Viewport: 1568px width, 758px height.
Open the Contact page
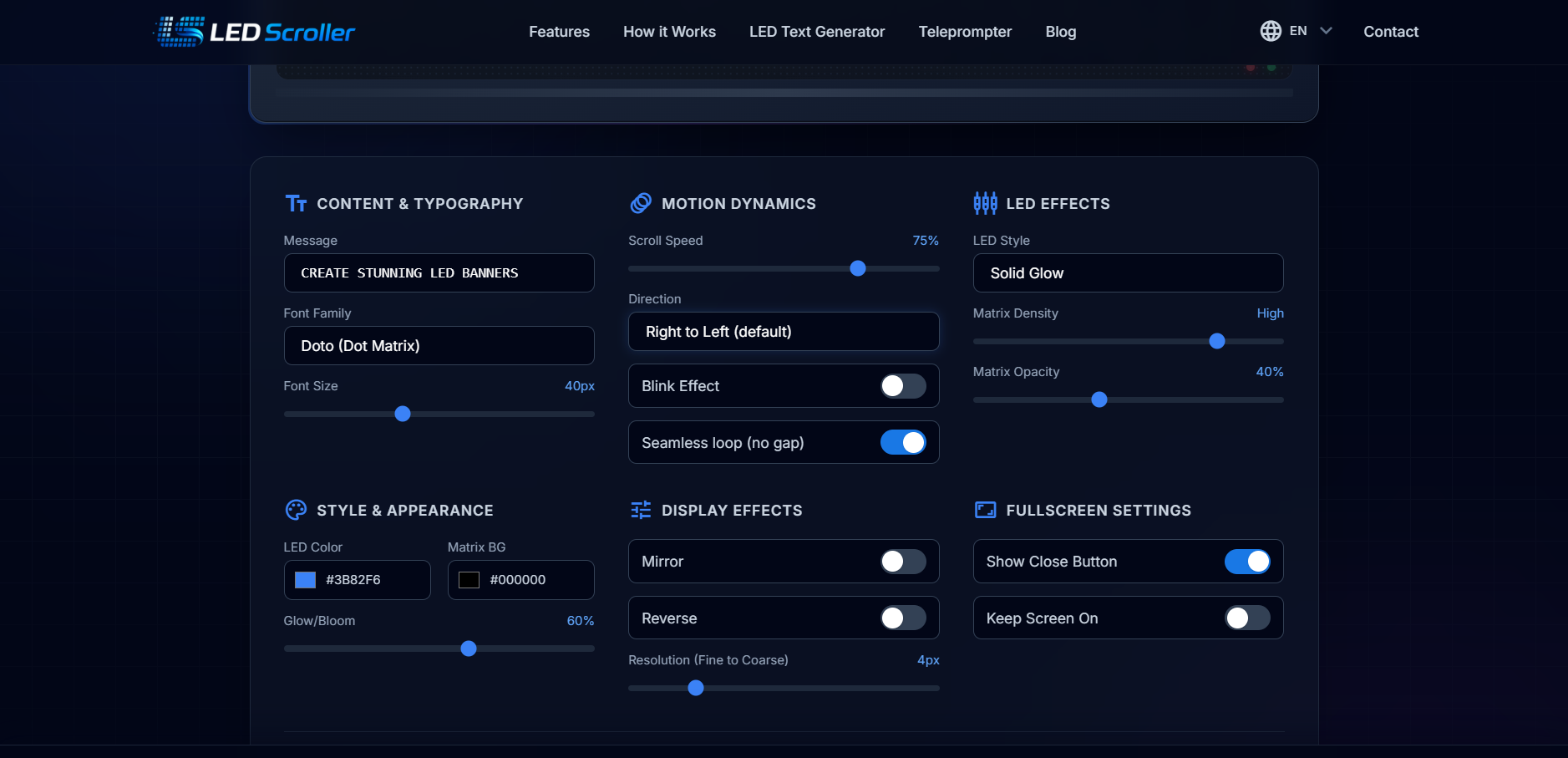pos(1391,32)
